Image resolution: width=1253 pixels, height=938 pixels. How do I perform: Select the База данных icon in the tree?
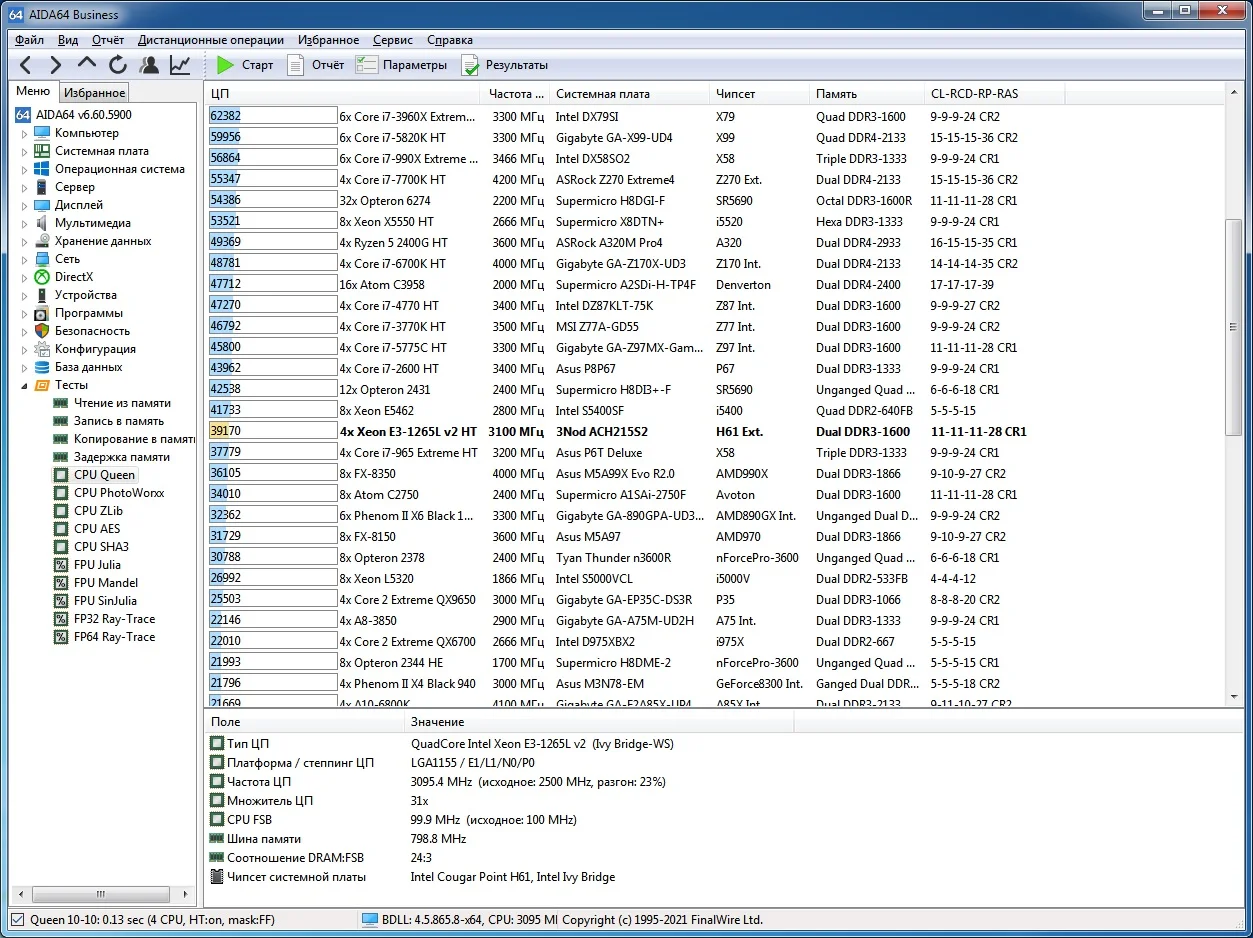click(x=42, y=367)
